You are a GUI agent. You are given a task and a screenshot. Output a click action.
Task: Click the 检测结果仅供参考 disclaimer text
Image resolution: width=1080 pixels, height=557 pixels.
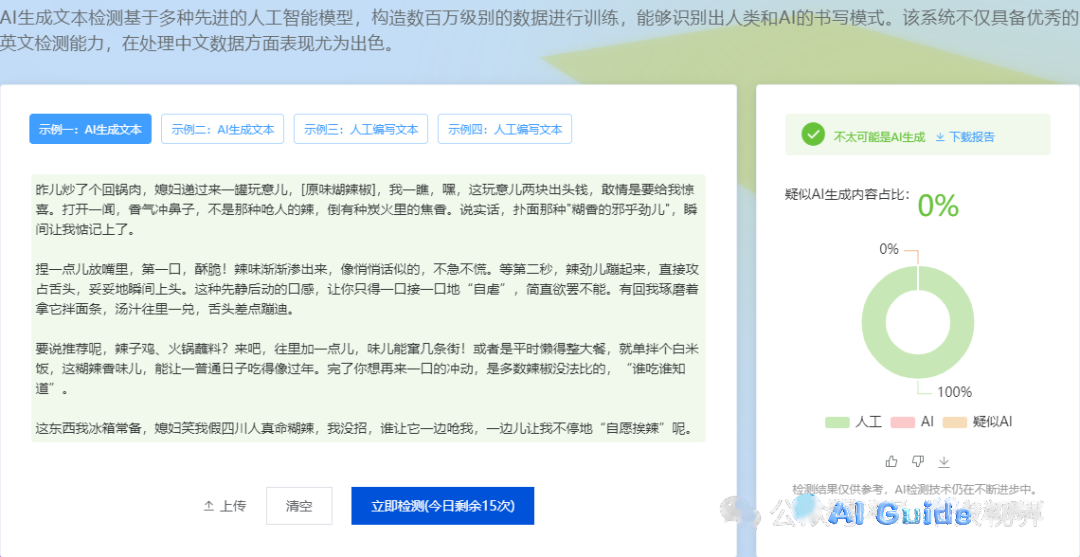coord(915,490)
